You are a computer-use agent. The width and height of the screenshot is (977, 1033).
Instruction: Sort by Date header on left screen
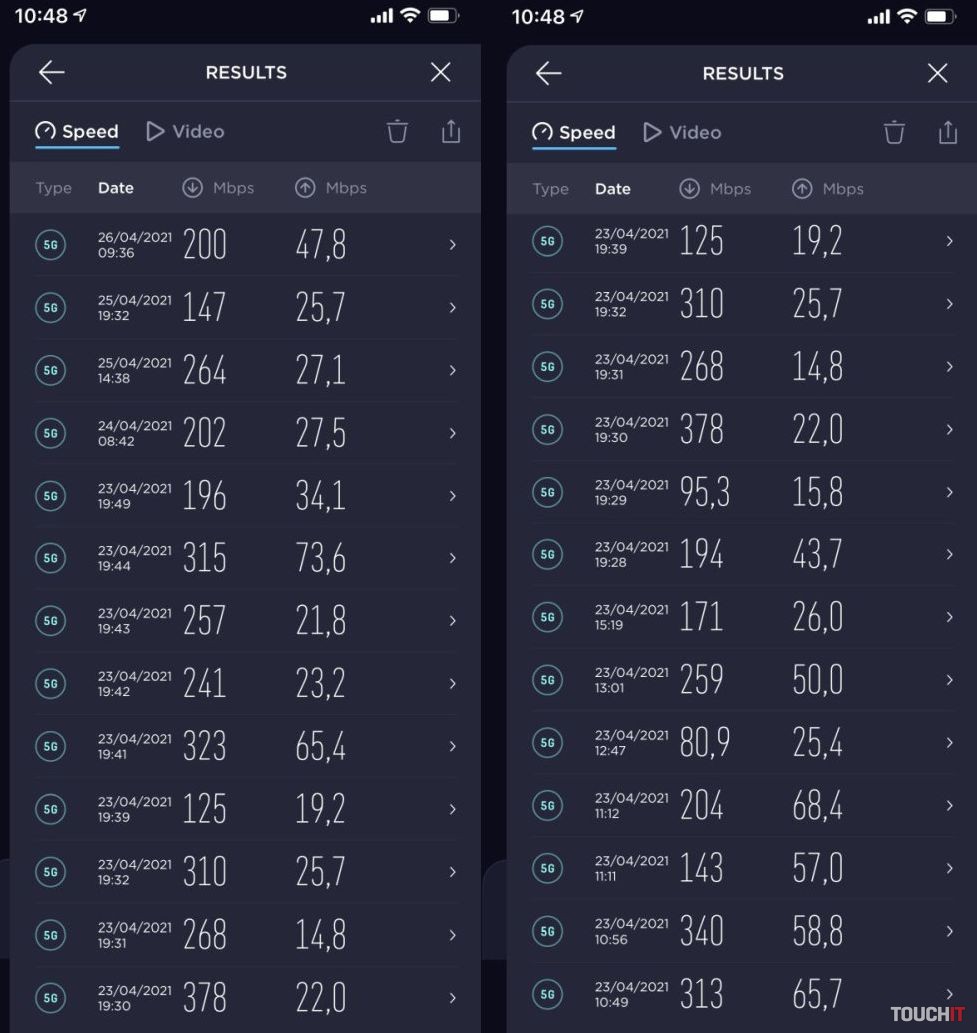(115, 188)
